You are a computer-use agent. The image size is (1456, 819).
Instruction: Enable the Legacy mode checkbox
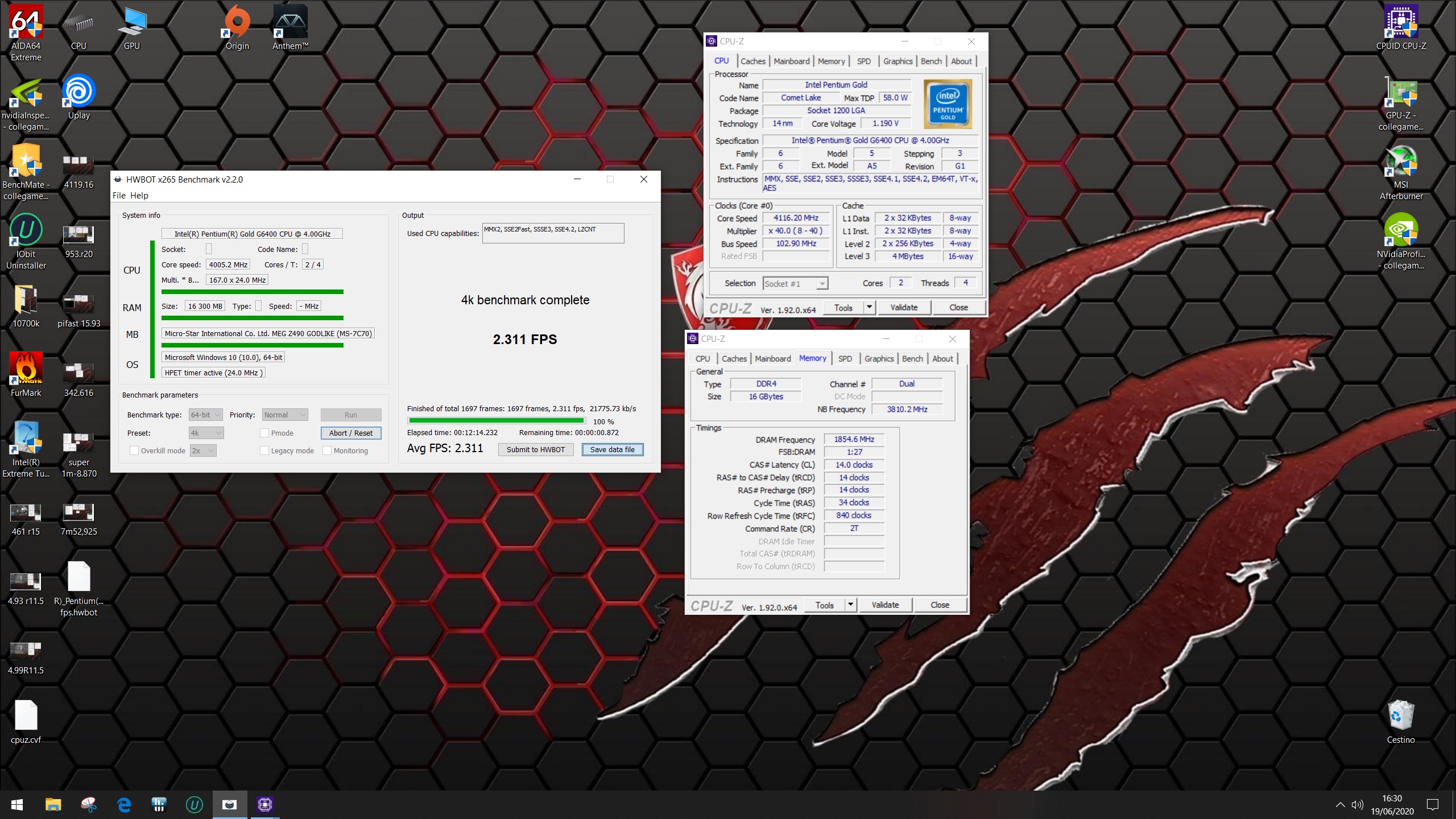pyautogui.click(x=264, y=450)
